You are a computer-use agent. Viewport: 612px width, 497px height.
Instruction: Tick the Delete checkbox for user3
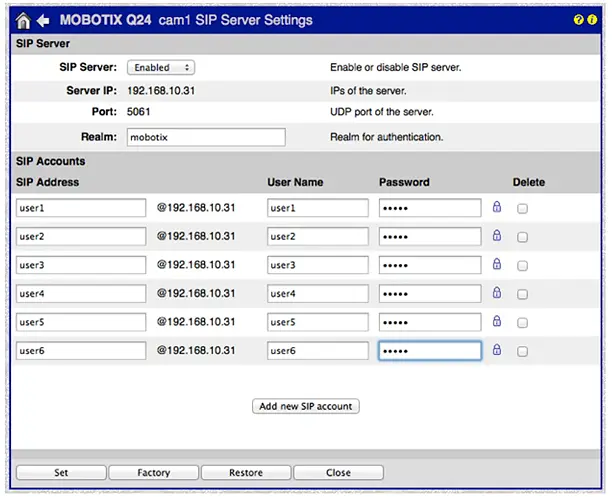(522, 266)
